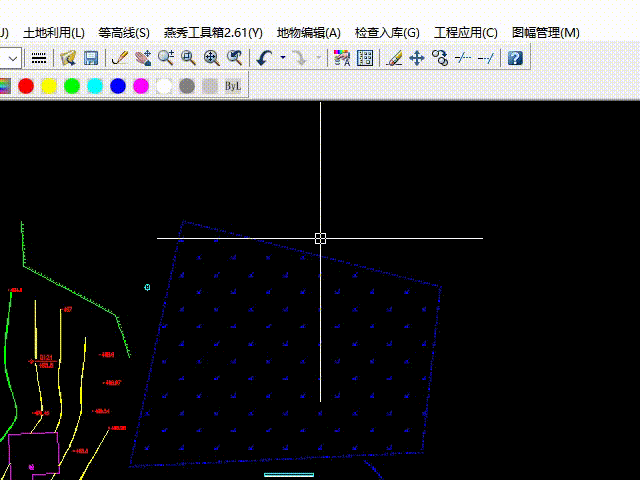Open the 图幅管理(M) menu
Screen dimensions: 640x480
tap(546, 33)
